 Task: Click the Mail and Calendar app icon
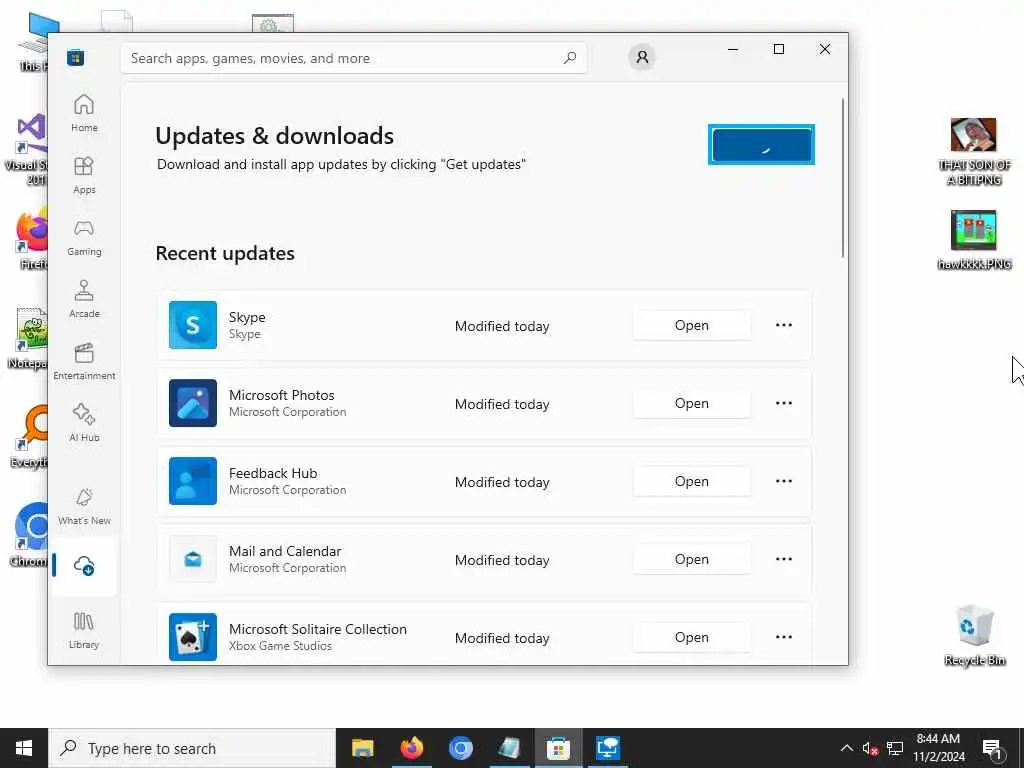coord(193,559)
